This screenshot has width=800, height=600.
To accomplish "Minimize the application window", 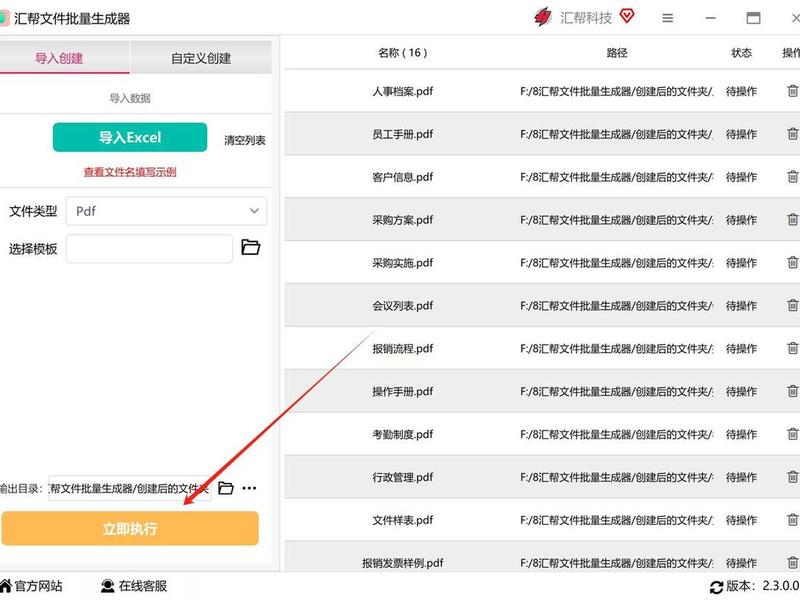I will [710, 18].
